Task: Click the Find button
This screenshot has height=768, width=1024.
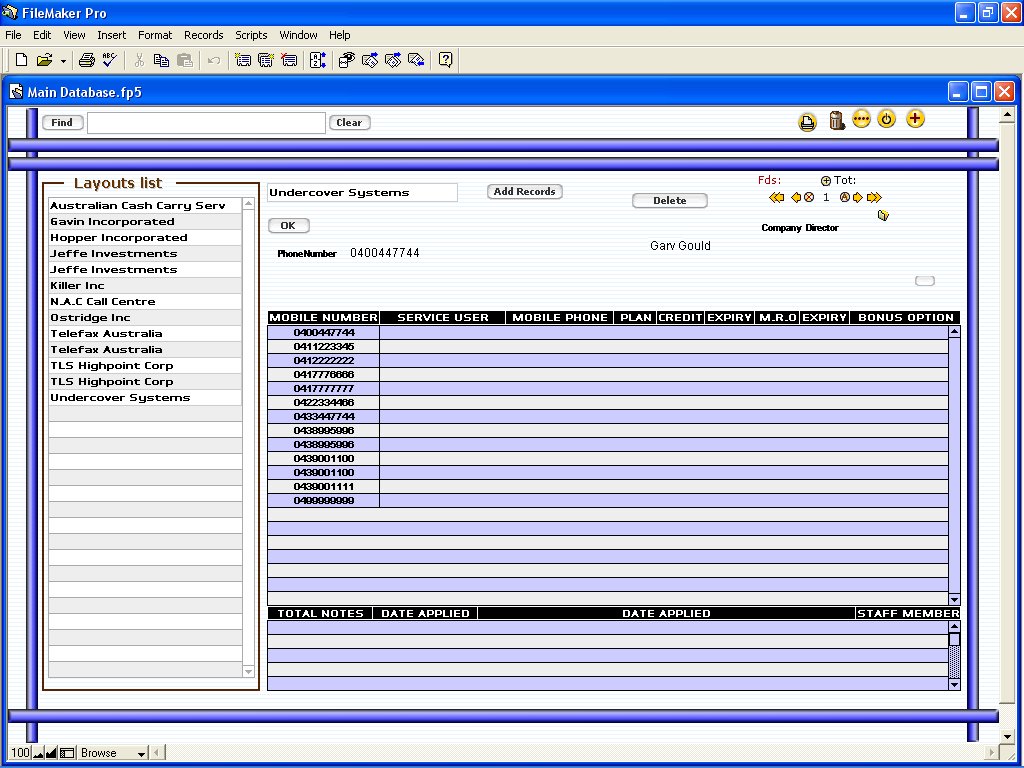Action: (62, 122)
